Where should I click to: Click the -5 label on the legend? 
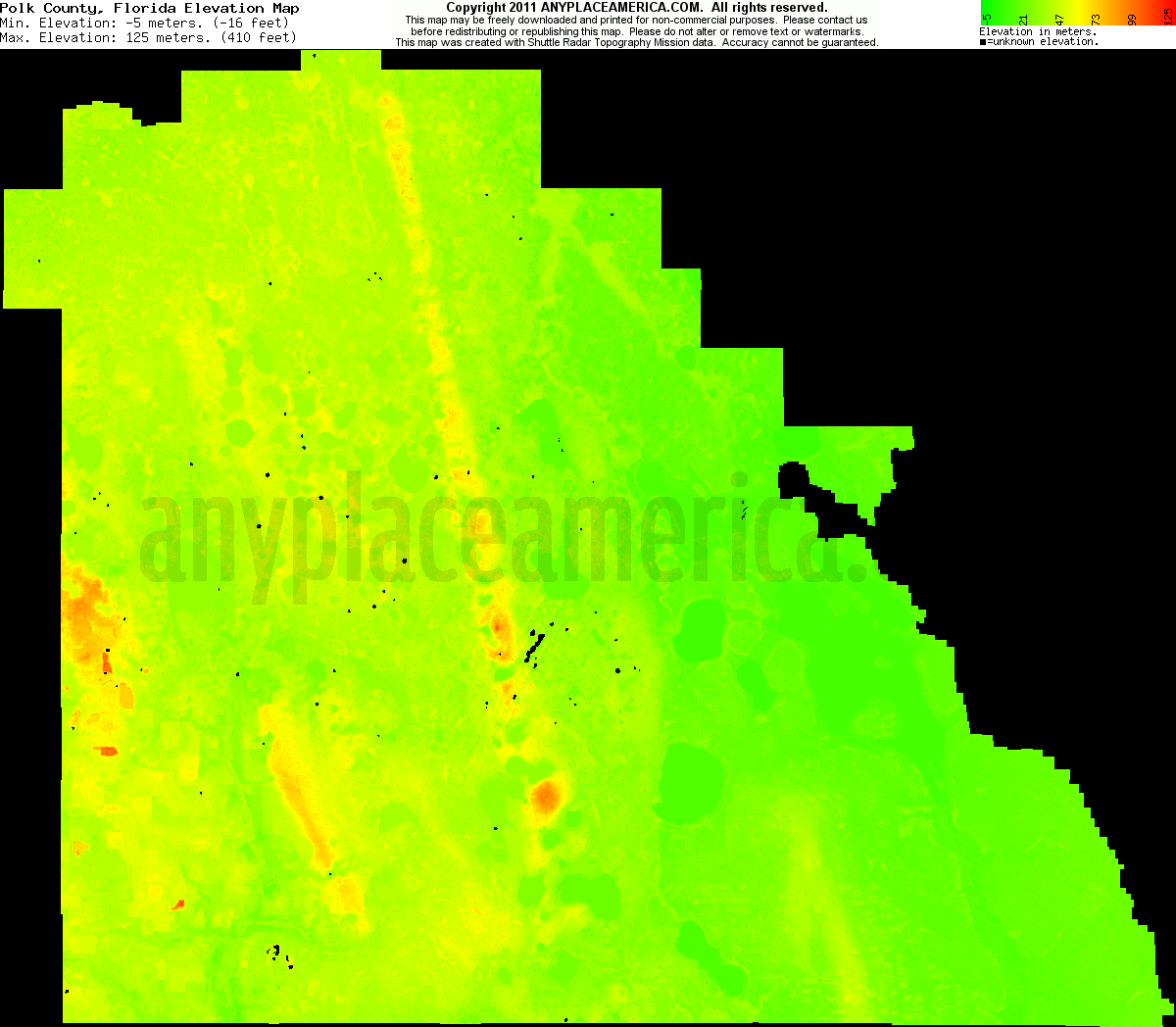pos(988,19)
